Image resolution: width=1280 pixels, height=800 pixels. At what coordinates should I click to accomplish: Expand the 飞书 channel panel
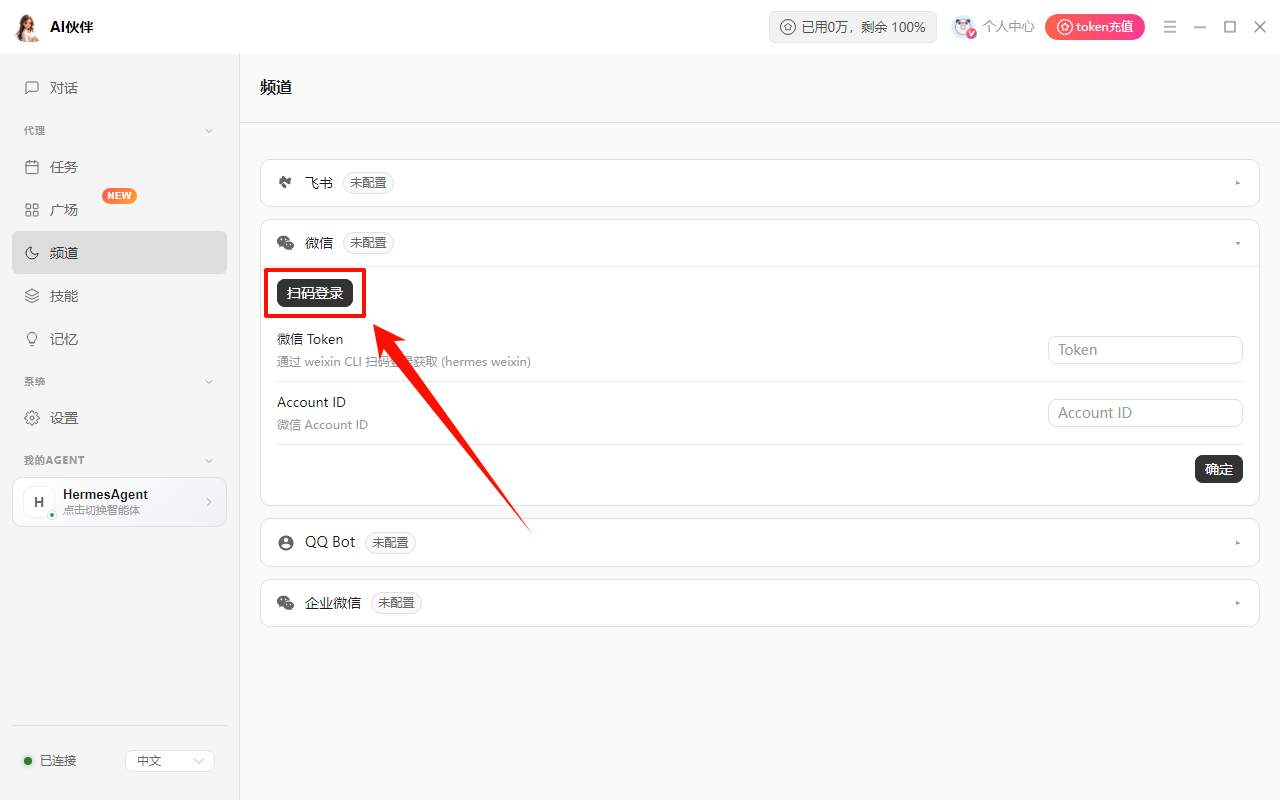pyautogui.click(x=1238, y=183)
